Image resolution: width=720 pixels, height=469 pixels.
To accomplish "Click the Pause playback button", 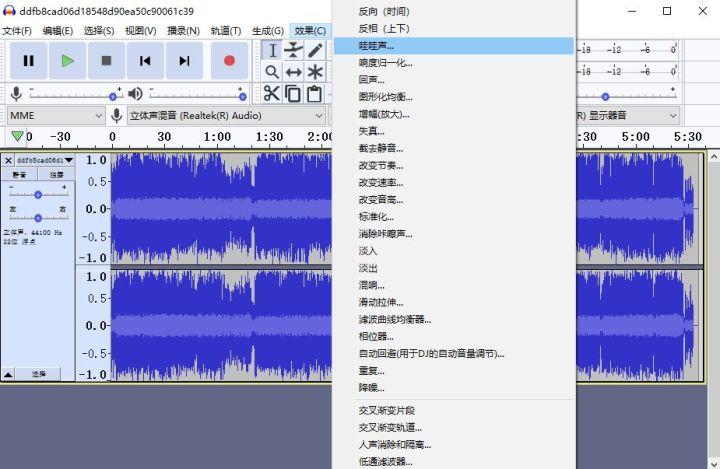I will point(28,61).
